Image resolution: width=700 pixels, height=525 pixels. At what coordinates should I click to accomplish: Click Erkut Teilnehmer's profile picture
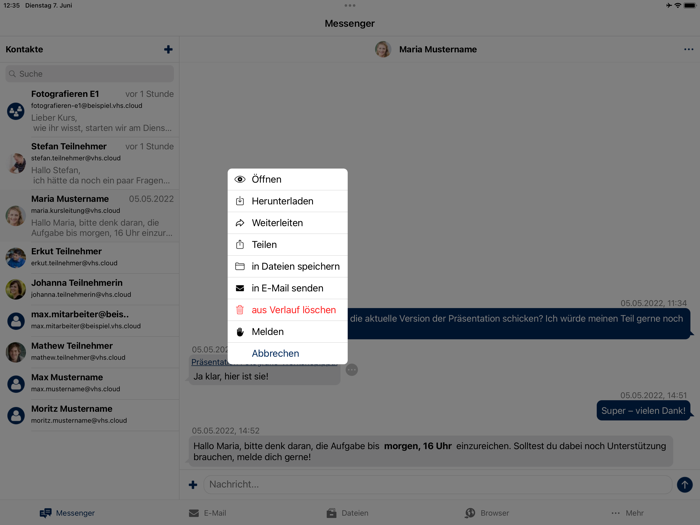[x=16, y=258]
